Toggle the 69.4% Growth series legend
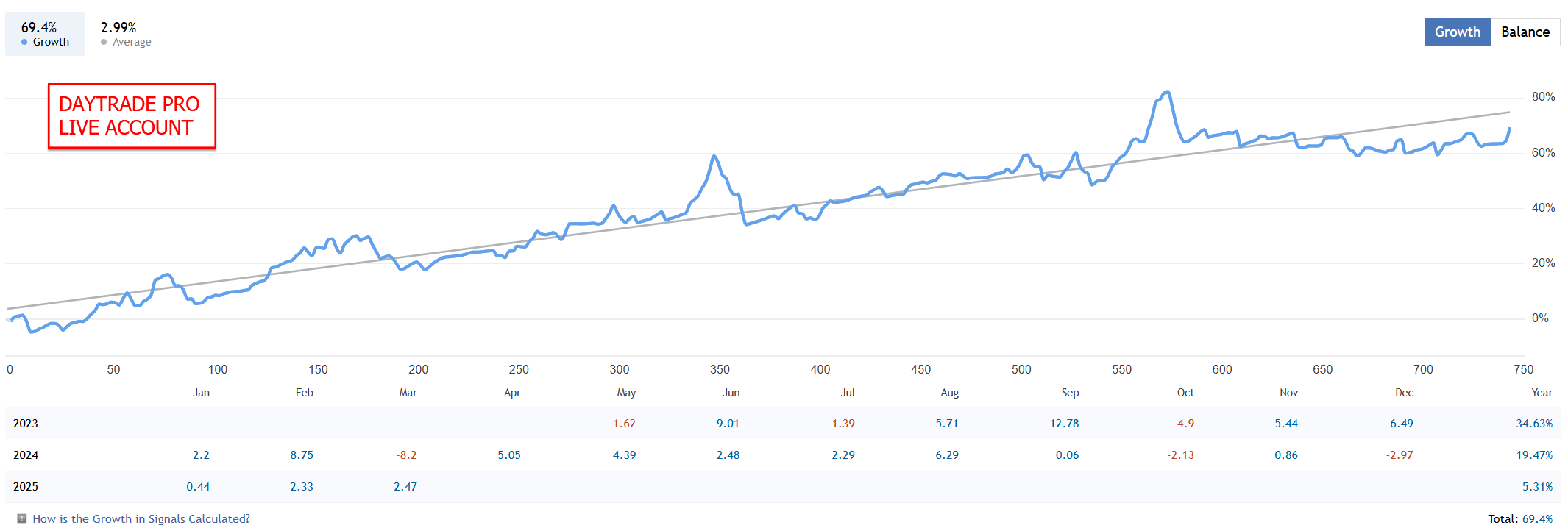 45,34
